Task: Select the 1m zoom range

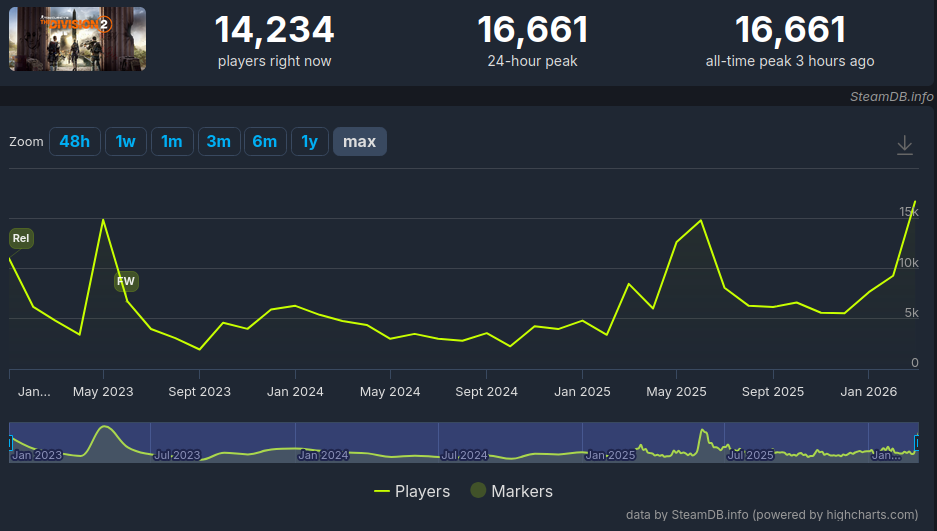Action: pos(172,142)
